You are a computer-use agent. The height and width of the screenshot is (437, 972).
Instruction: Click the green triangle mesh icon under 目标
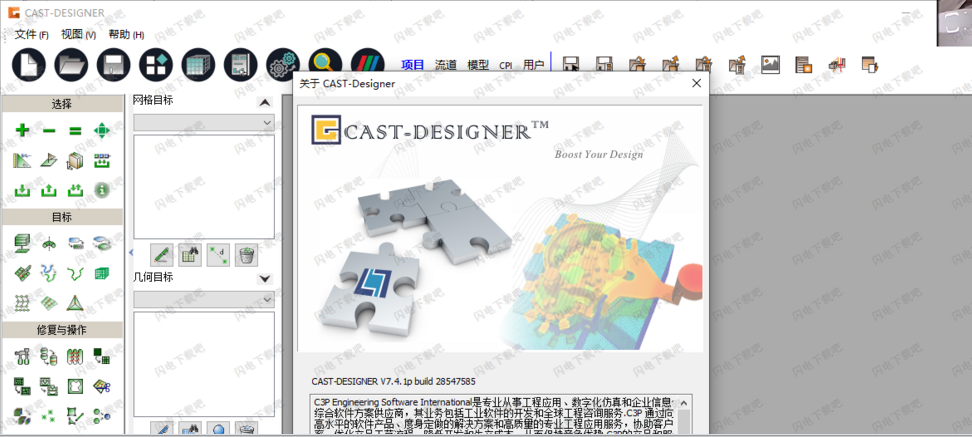coord(75,302)
